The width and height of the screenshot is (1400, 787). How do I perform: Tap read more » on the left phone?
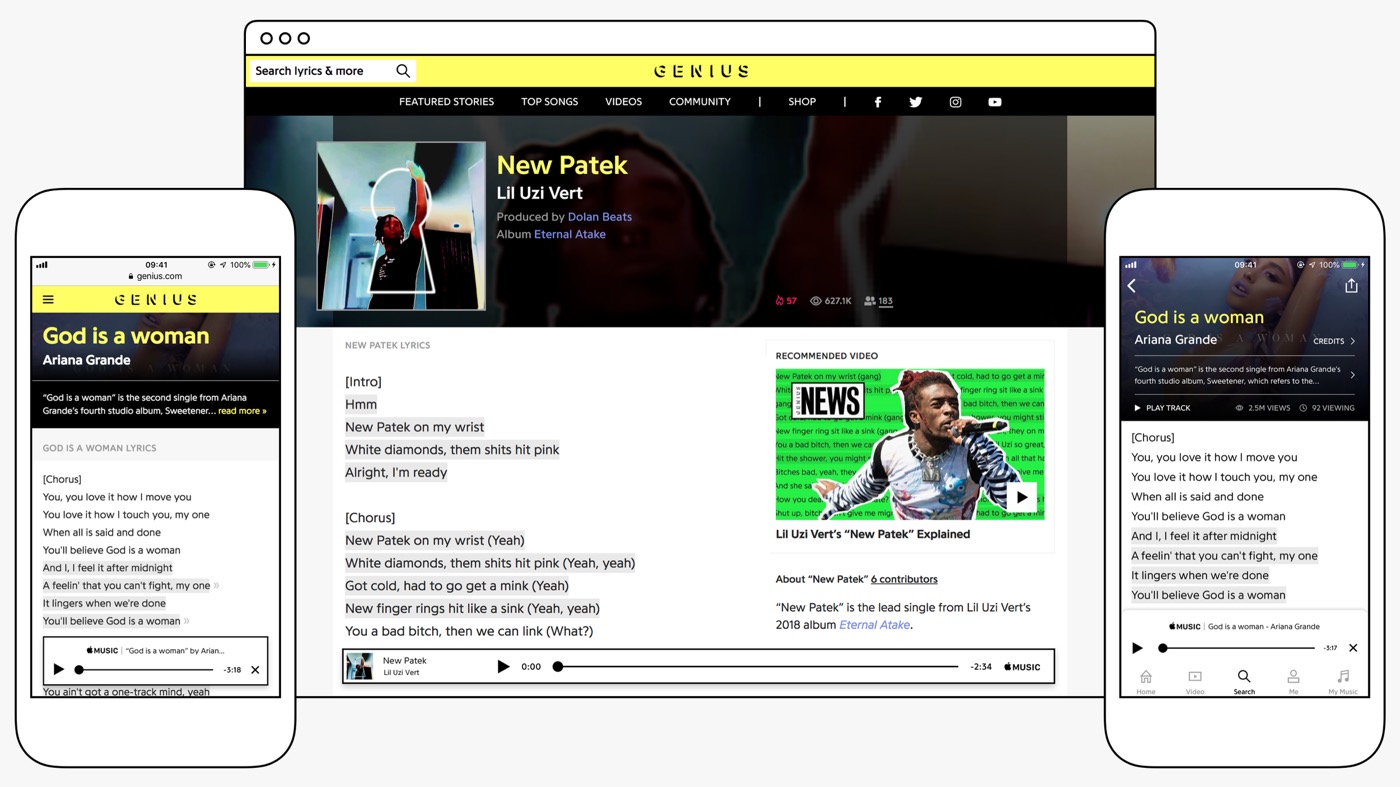click(x=242, y=411)
